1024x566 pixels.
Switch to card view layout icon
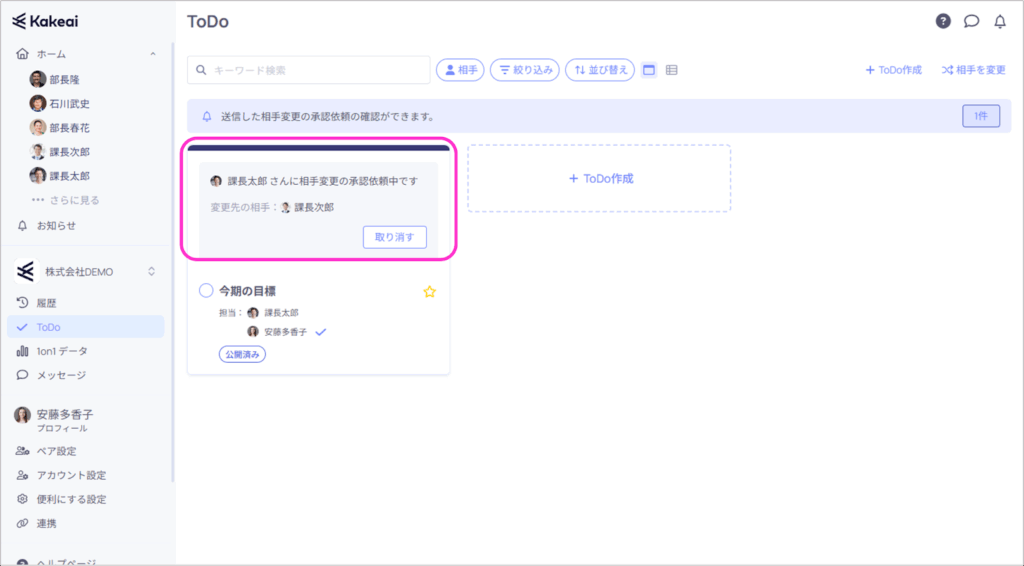[x=649, y=70]
